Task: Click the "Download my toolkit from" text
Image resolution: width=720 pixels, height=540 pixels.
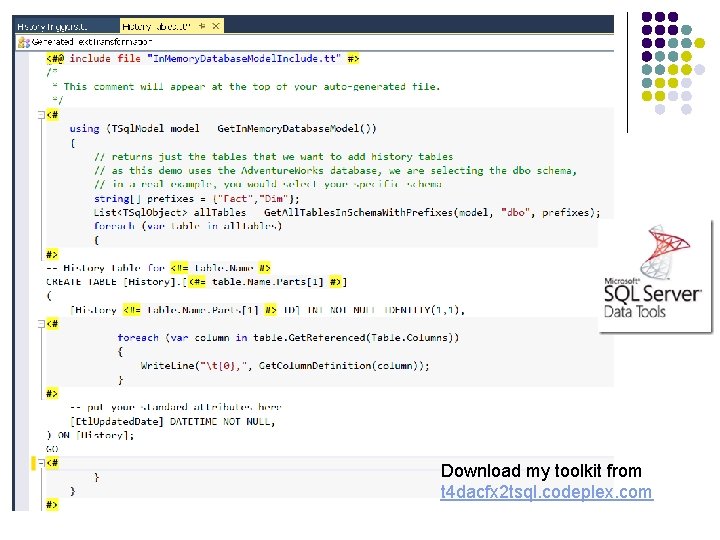Action: point(541,471)
